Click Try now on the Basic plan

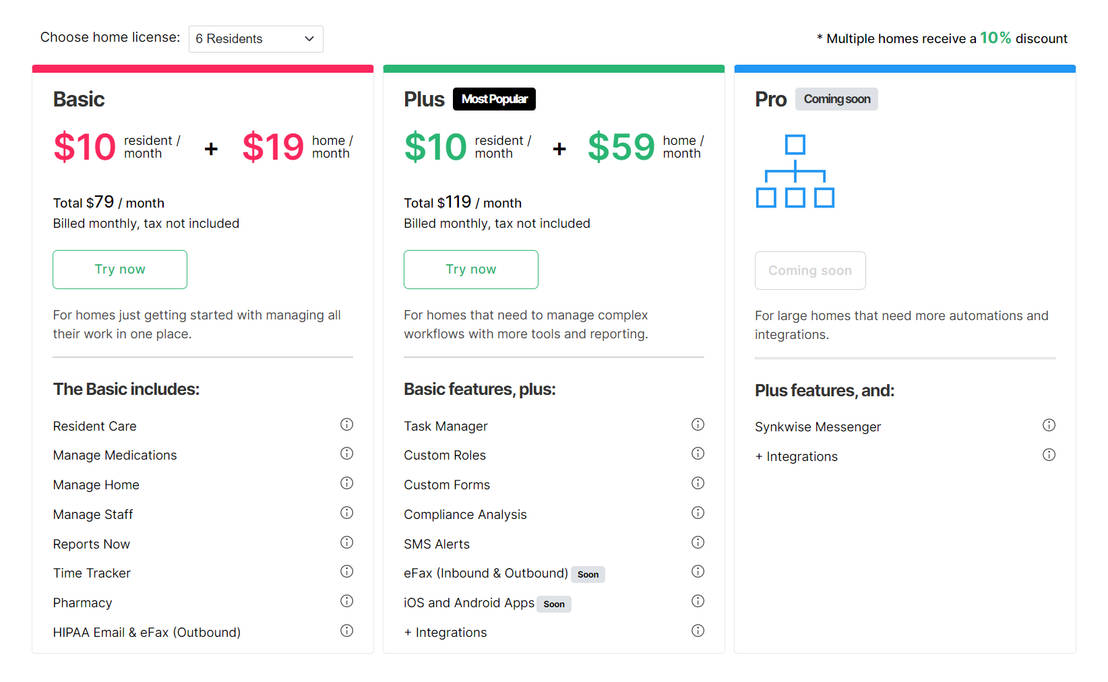tap(119, 269)
